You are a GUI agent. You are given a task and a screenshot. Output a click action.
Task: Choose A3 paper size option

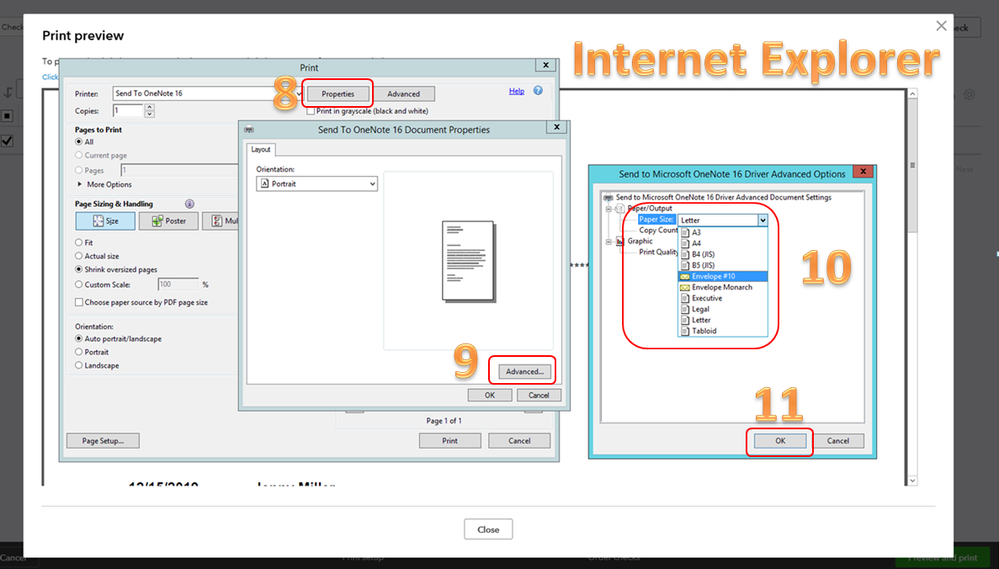(723, 233)
